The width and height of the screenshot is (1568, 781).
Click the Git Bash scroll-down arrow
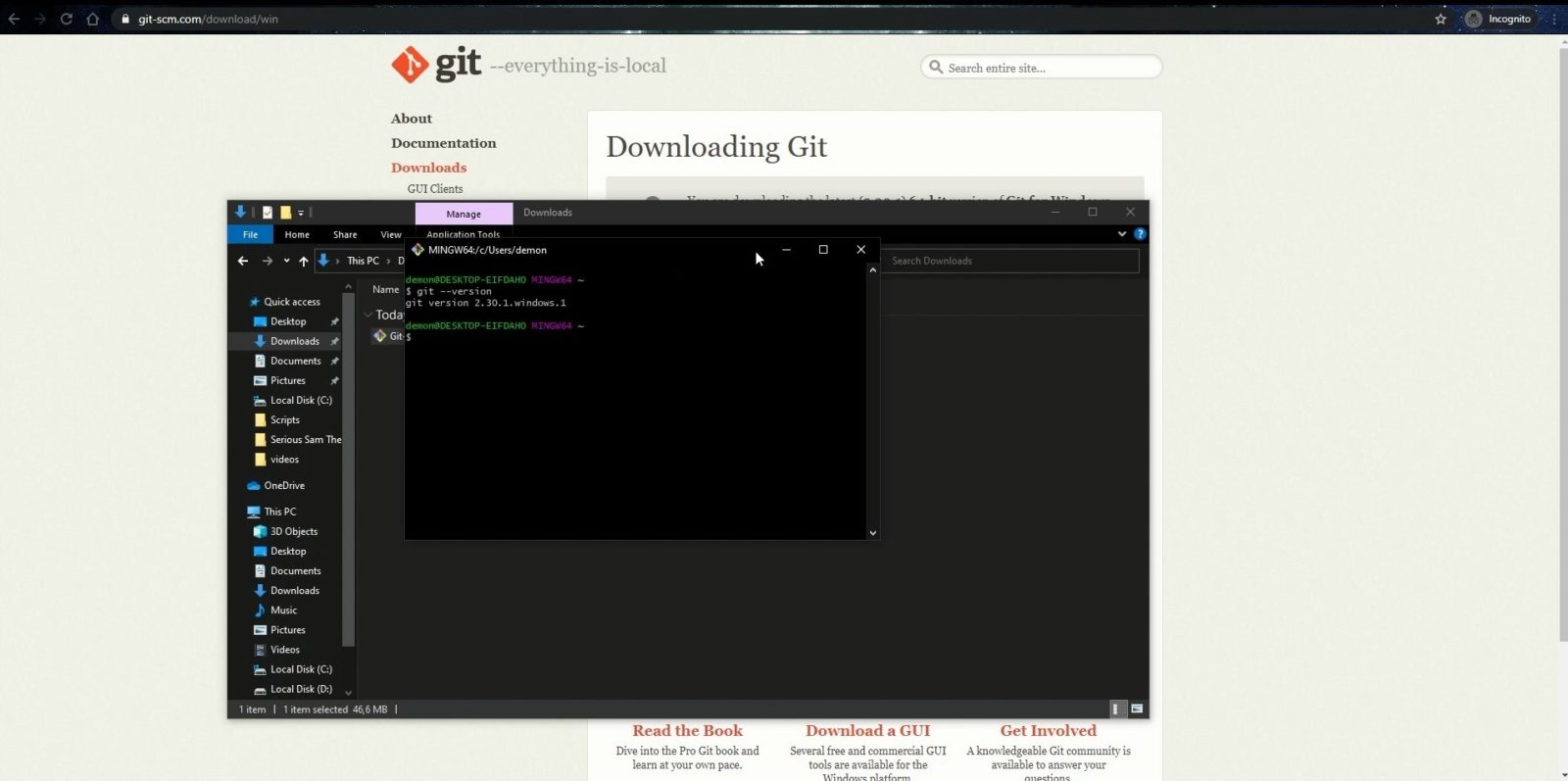click(872, 533)
